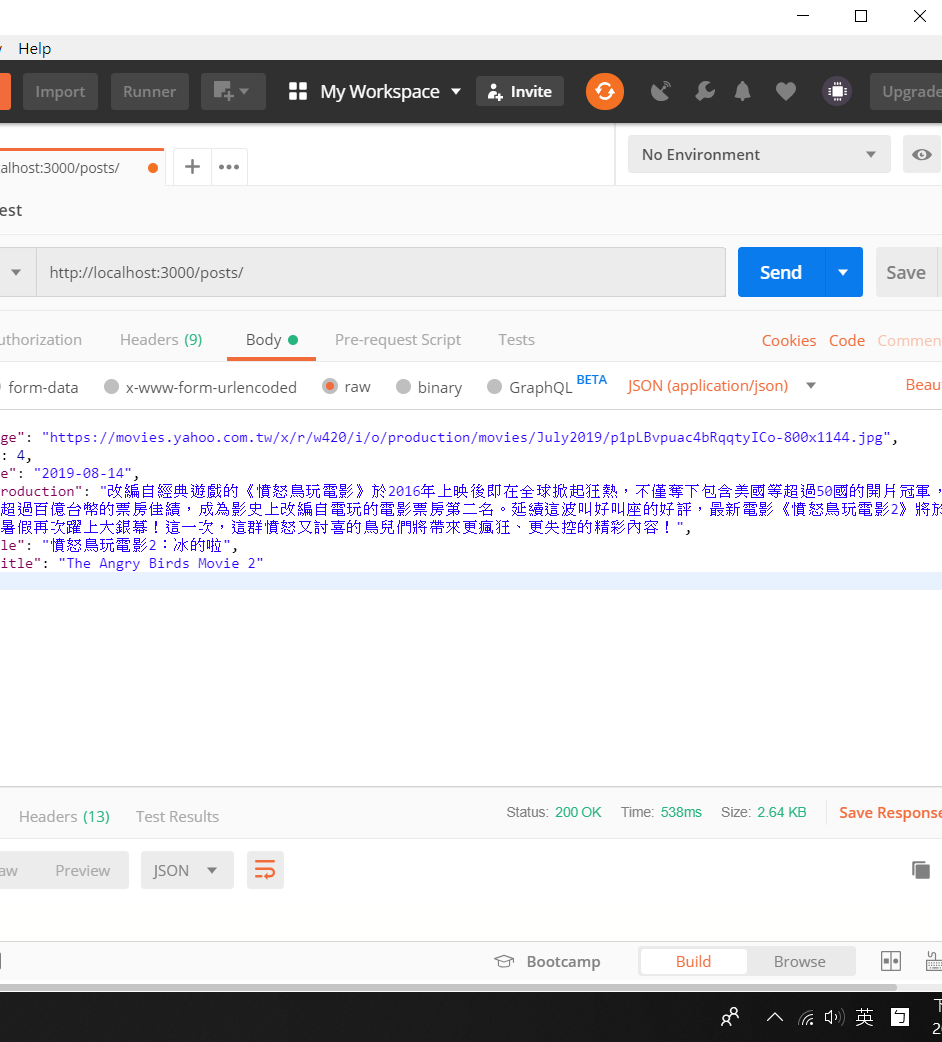The image size is (942, 1042).
Task: Open the wrench settings icon
Action: (x=704, y=91)
